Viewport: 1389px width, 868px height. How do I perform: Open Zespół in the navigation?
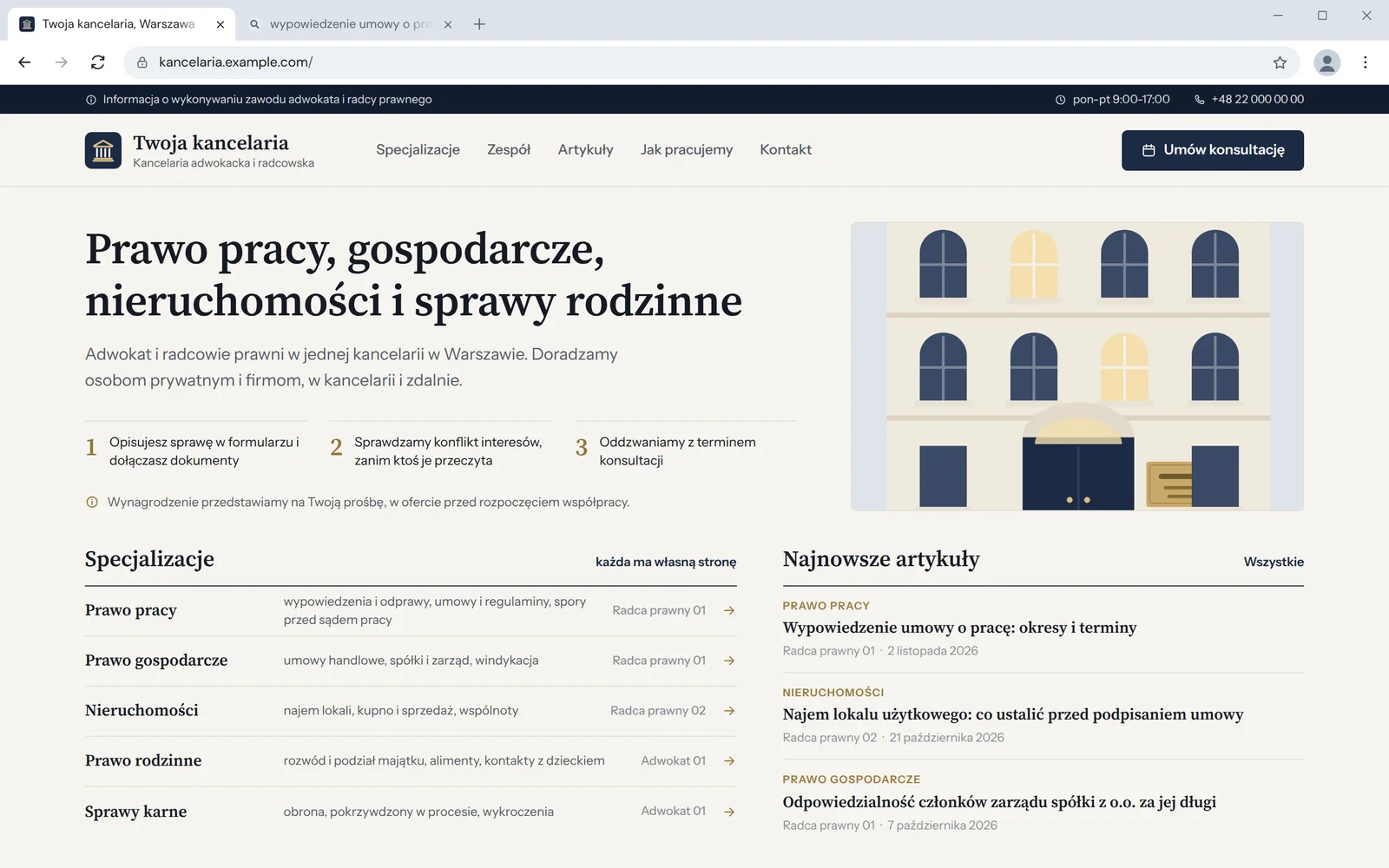[509, 149]
